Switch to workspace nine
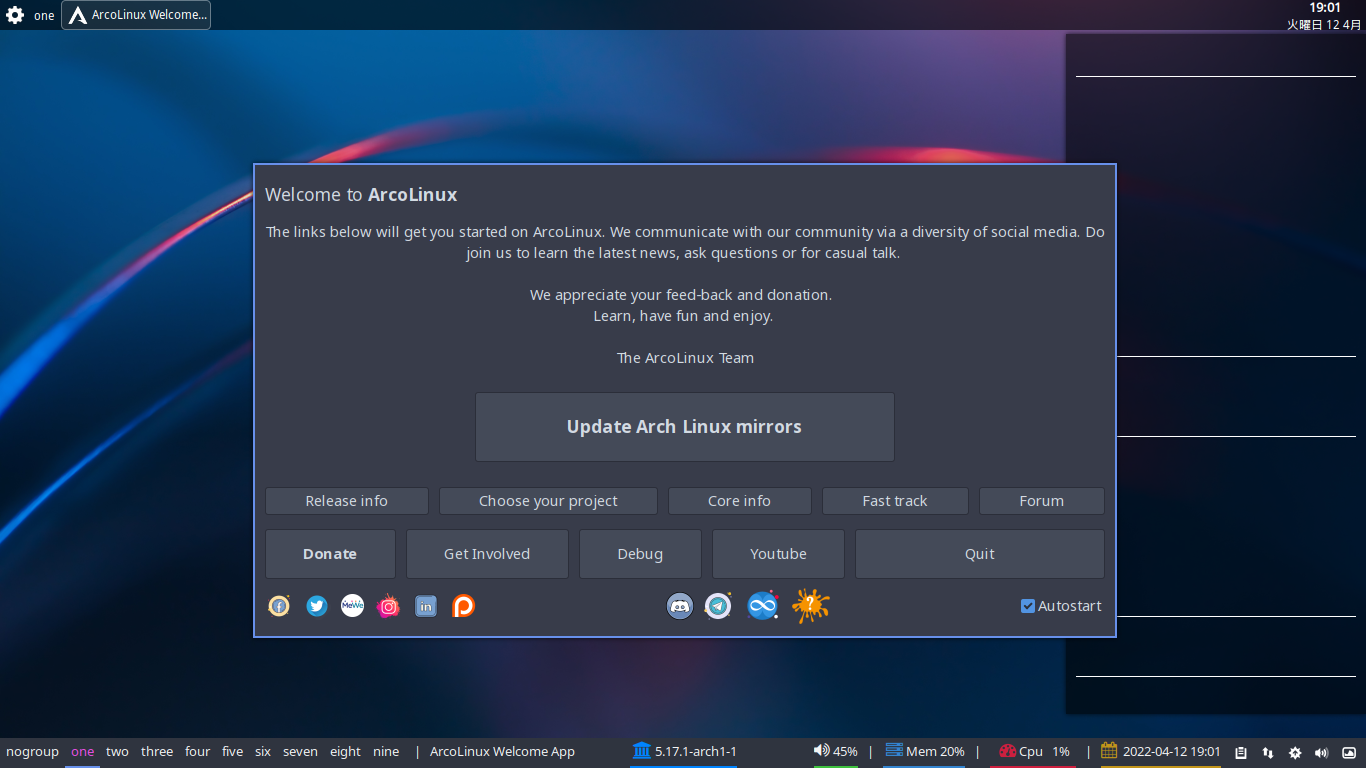The height and width of the screenshot is (768, 1366). pos(386,752)
